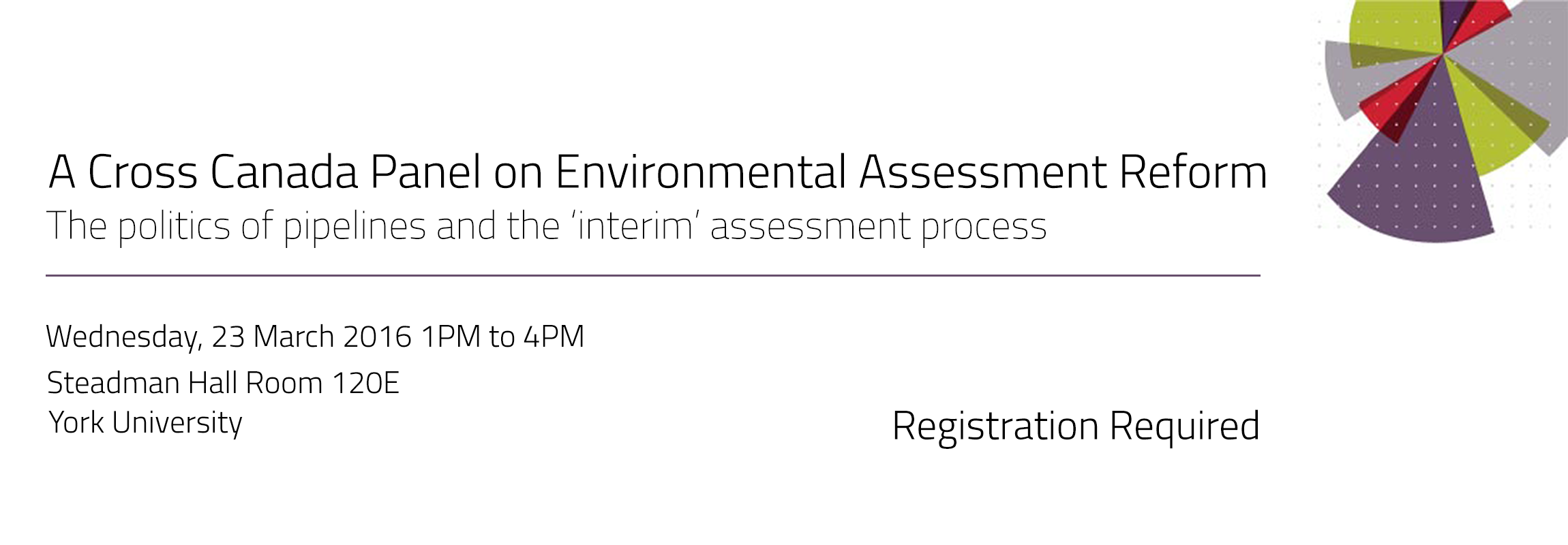The image size is (1568, 545).
Task: Click the word 'Reform' in the title
Action: pos(1193,172)
